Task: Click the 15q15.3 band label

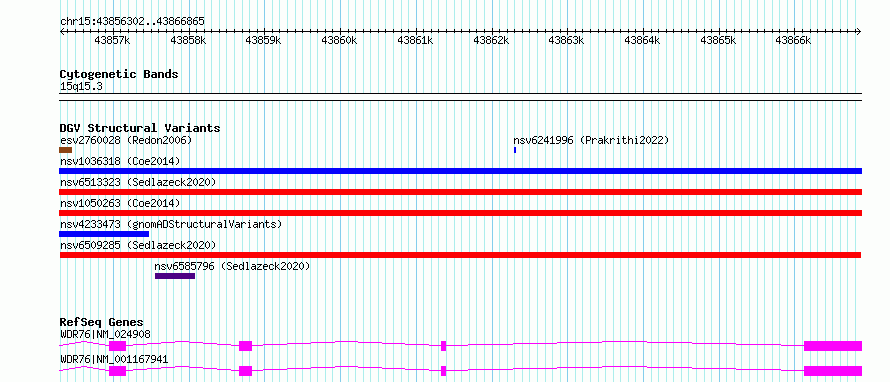Action: click(x=81, y=87)
